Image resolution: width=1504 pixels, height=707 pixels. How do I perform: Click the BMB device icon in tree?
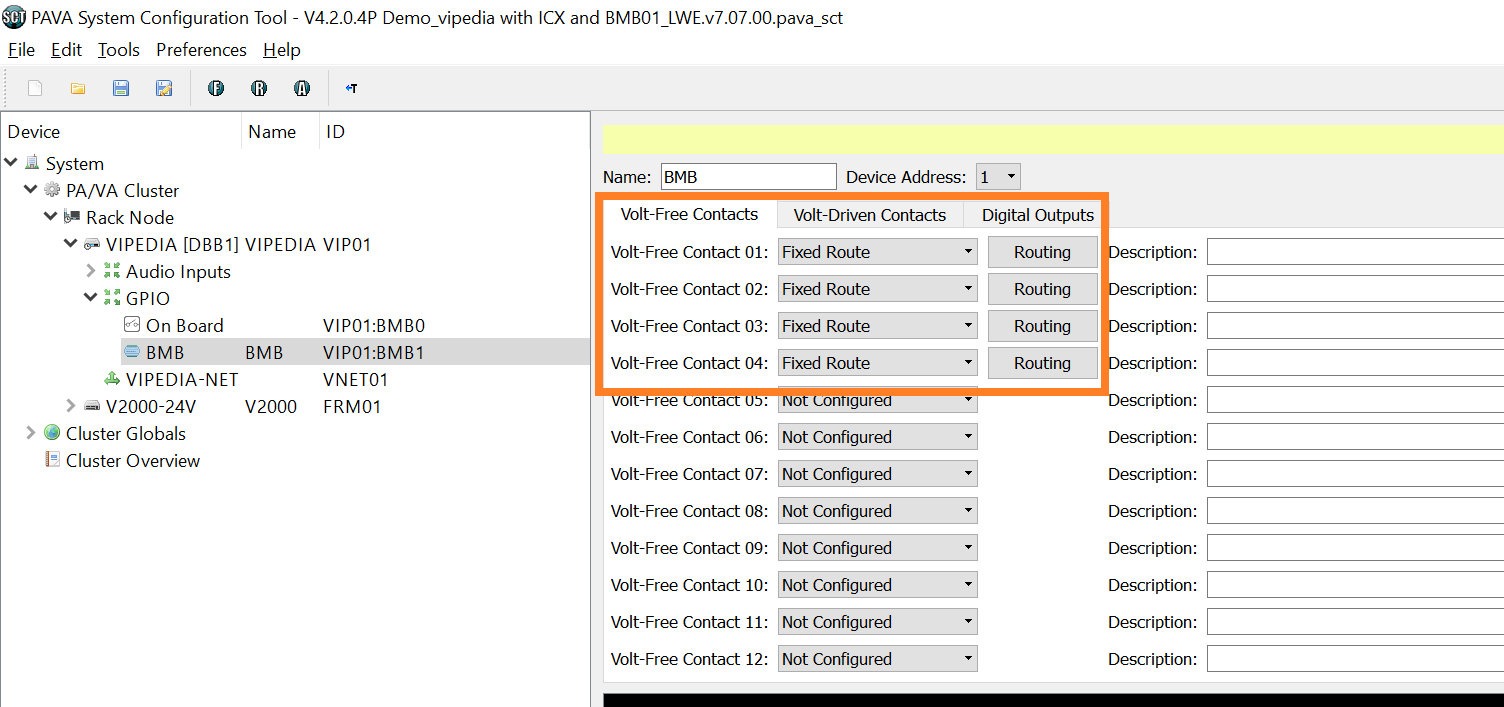click(x=132, y=352)
